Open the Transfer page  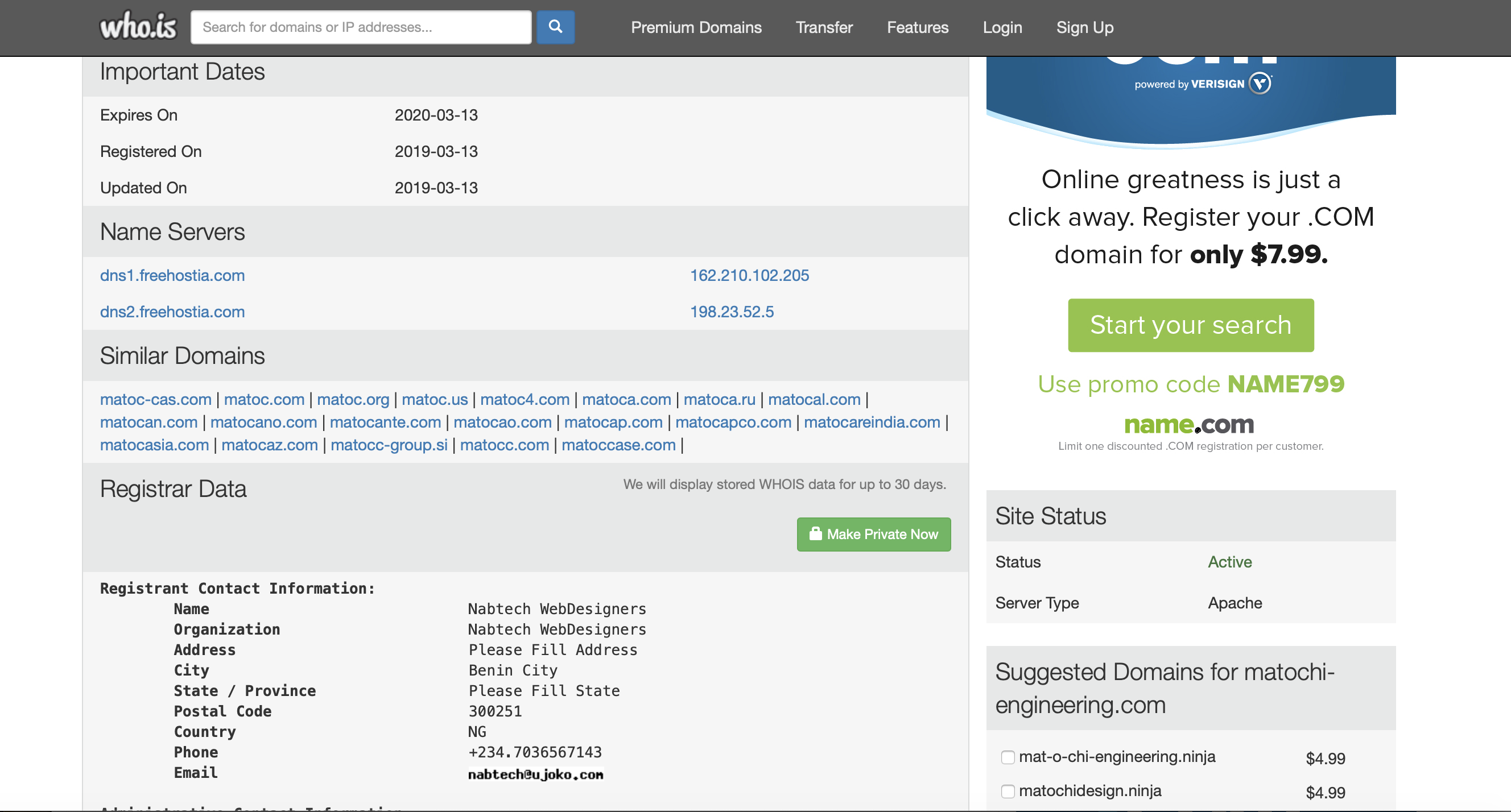(824, 27)
